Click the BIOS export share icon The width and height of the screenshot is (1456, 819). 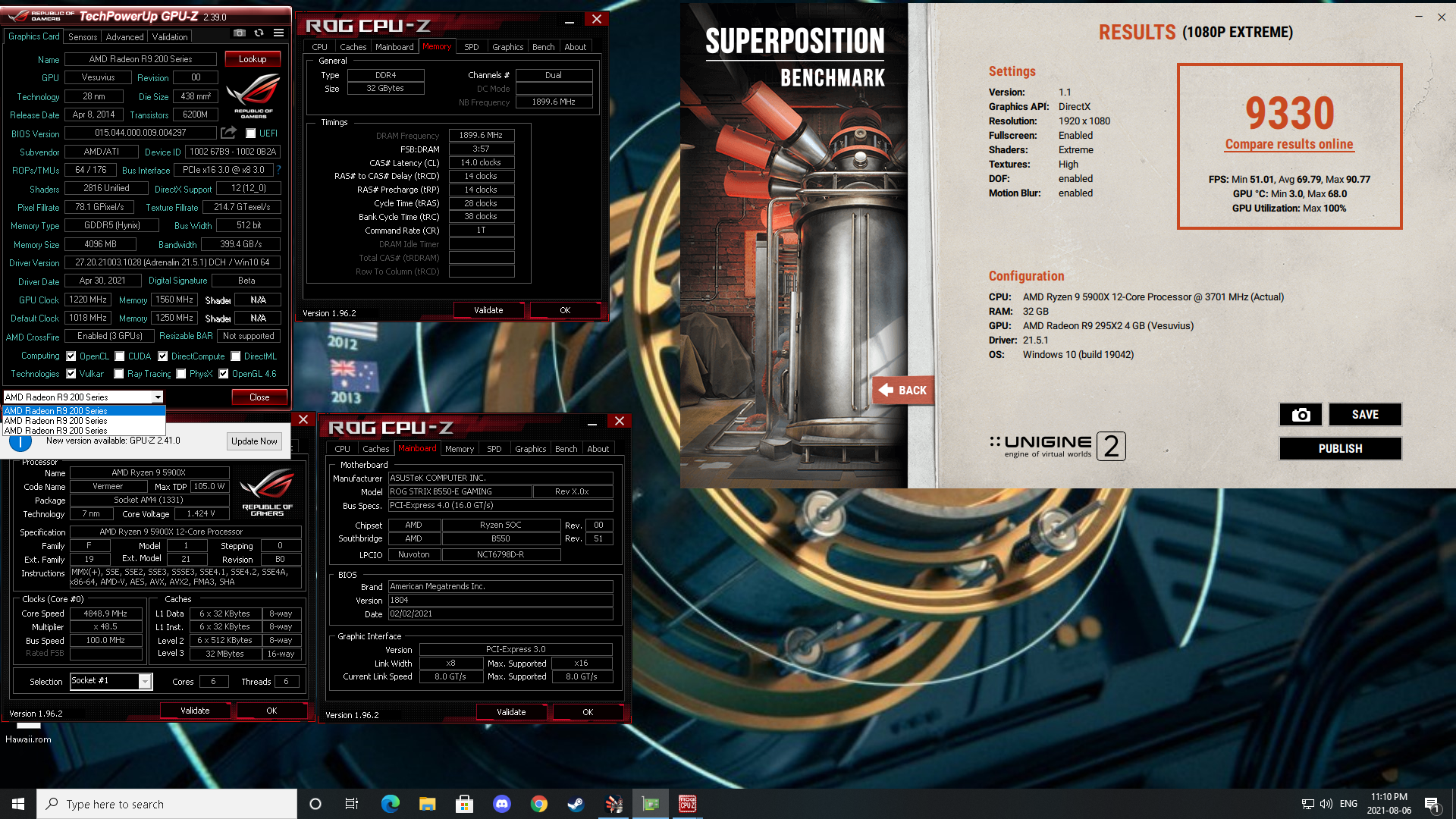click(x=228, y=133)
